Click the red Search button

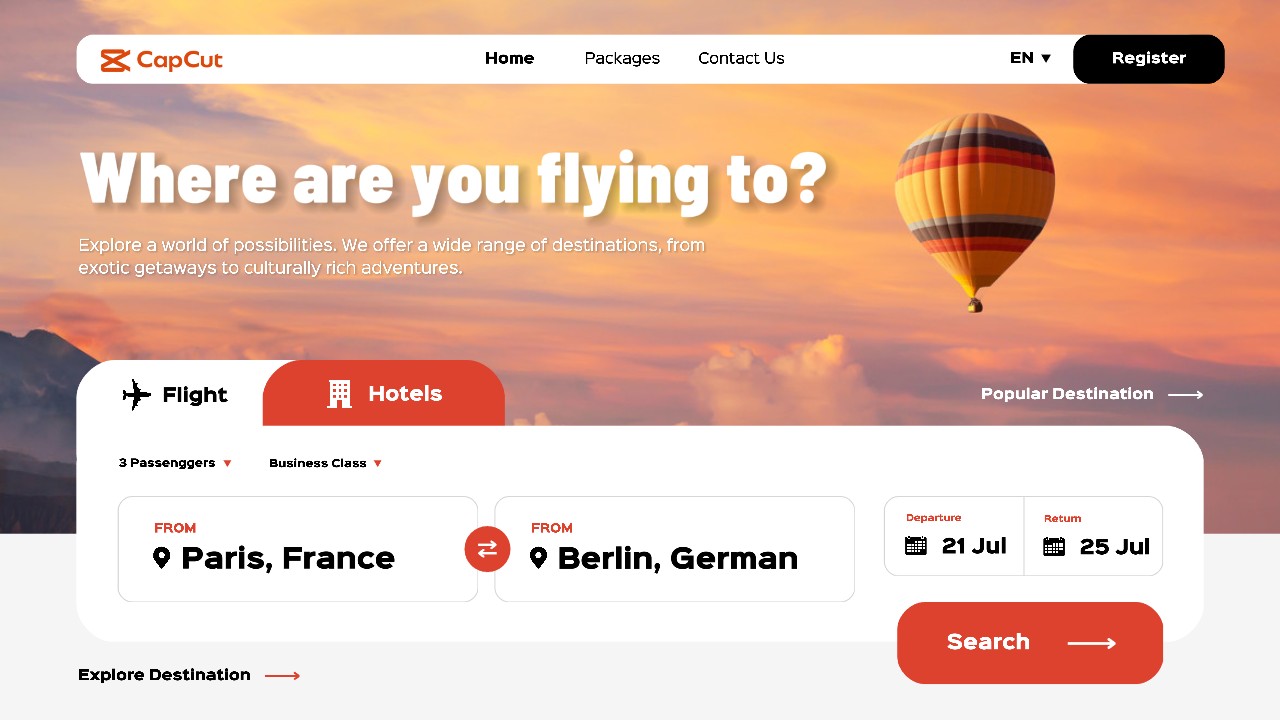(x=1030, y=643)
